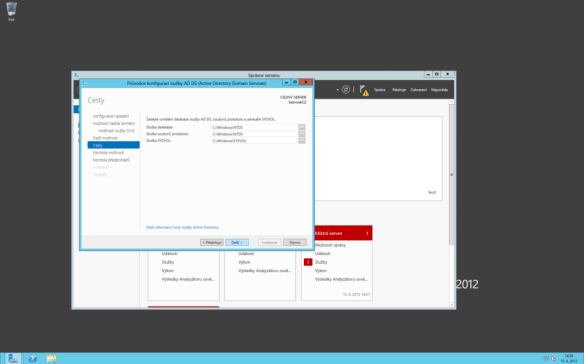Viewport: 584px width, 364px height.
Task: Open the Action Center flag in the tray
Action: tap(553, 358)
